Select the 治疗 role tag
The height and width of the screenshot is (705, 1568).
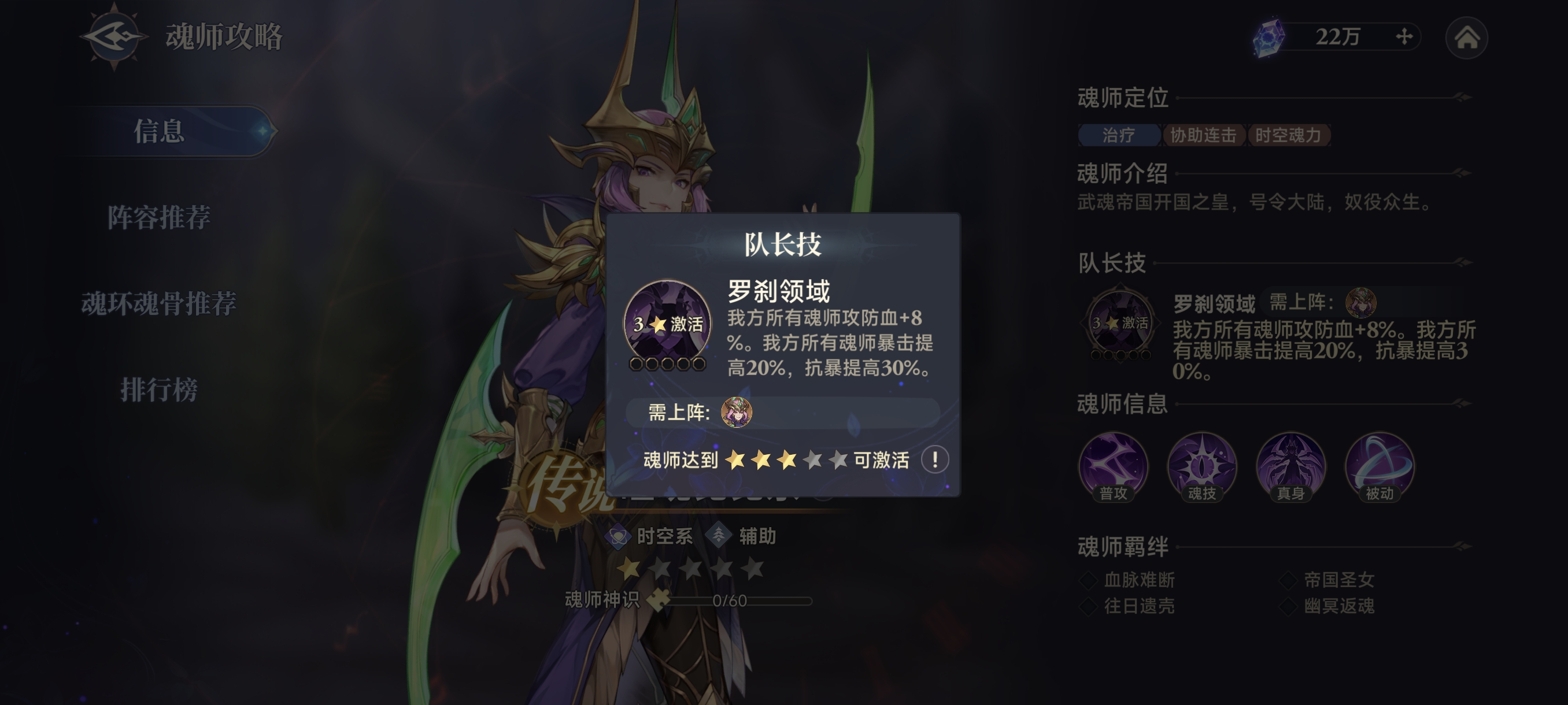point(1119,135)
